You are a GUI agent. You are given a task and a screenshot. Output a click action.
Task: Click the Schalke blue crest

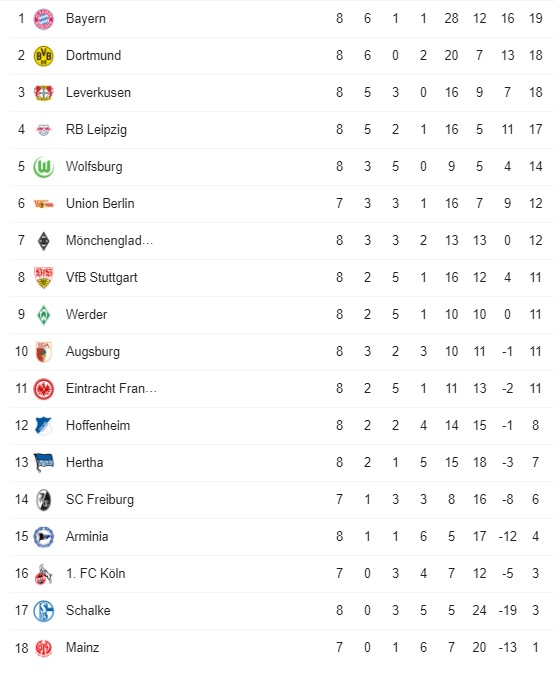pos(44,611)
